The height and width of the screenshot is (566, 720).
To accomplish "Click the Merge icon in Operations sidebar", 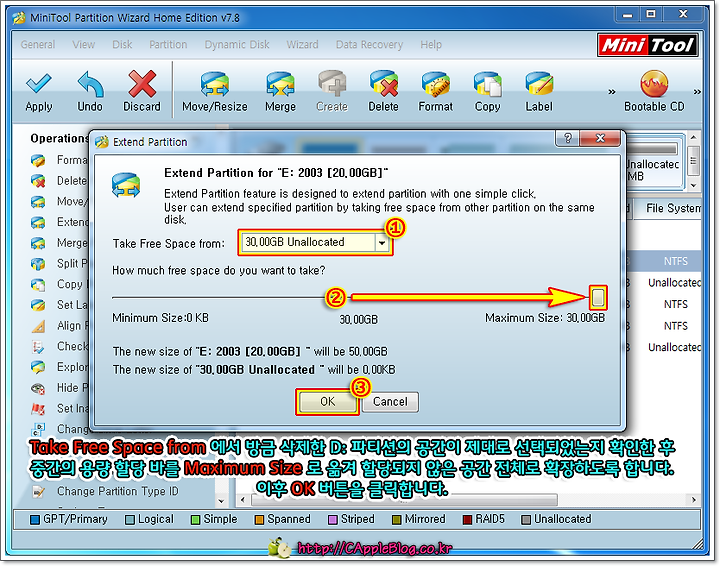I will 38,243.
